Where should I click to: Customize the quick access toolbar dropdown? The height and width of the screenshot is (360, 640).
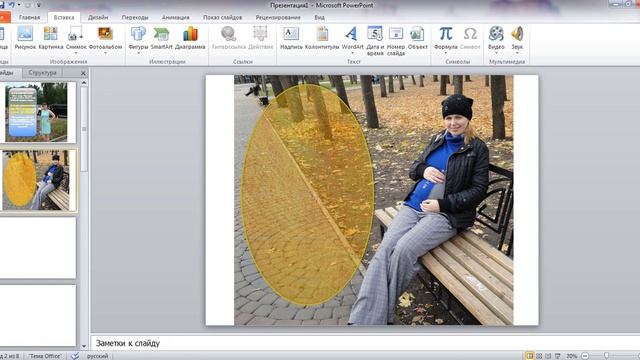pos(39,5)
